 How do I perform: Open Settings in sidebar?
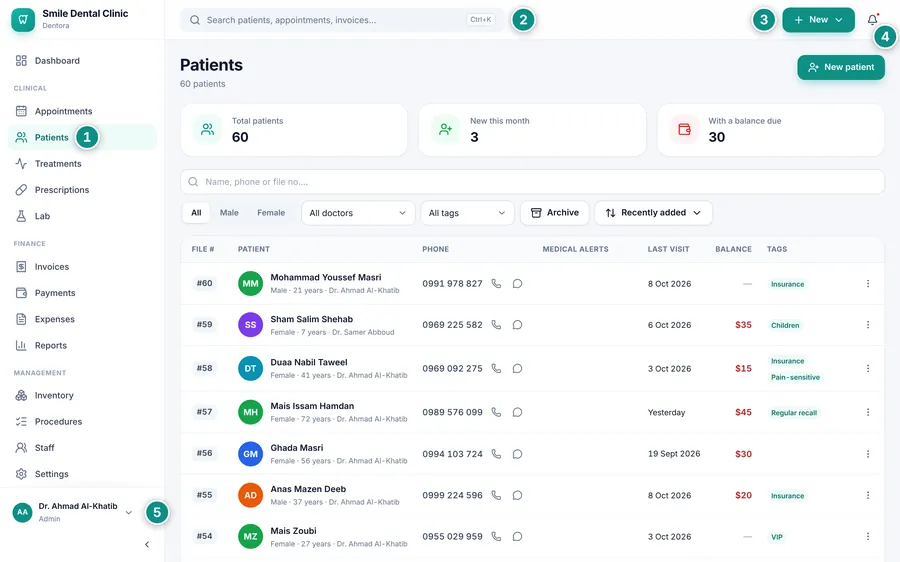[82, 474]
